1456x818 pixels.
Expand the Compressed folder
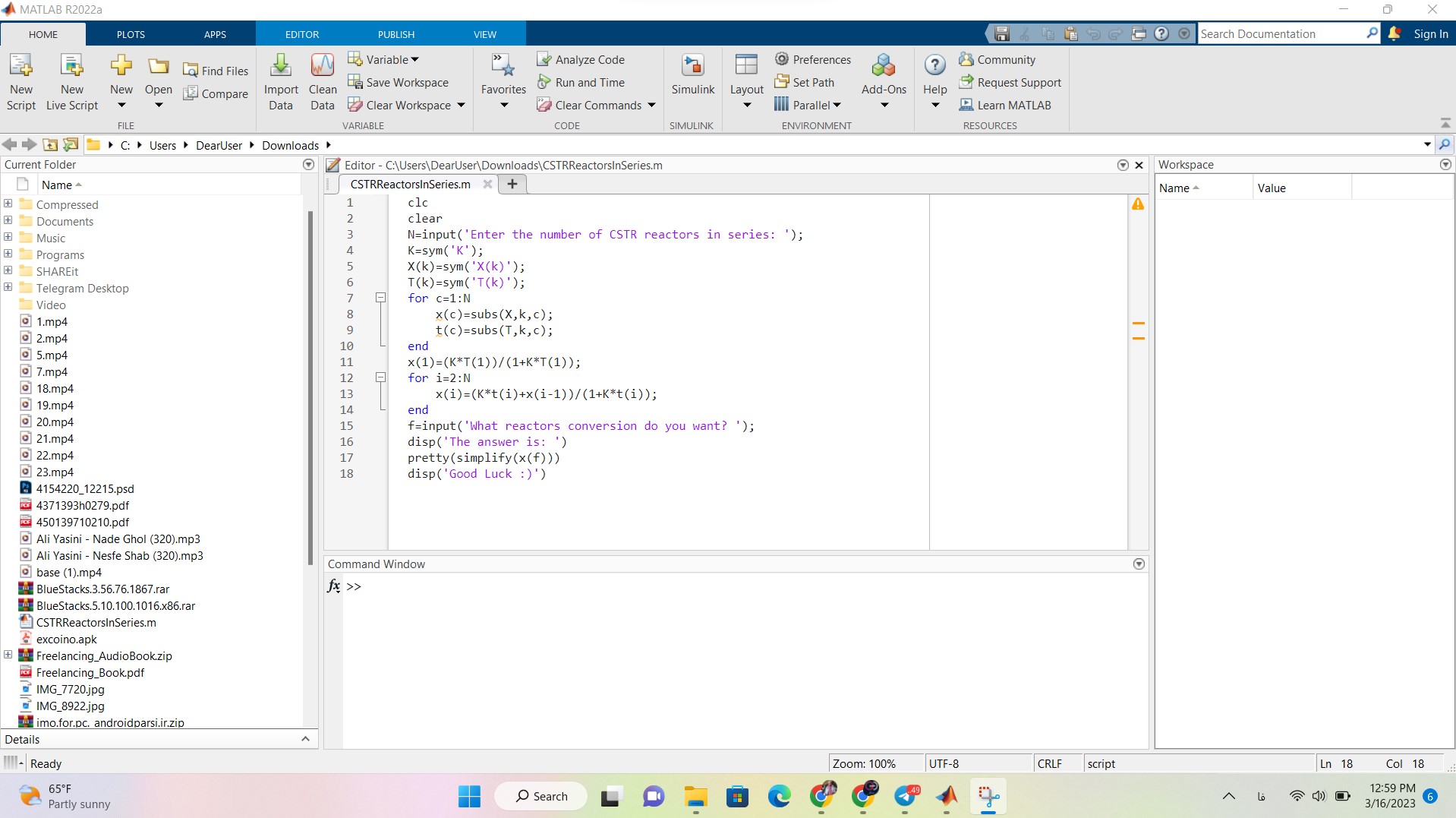click(8, 204)
